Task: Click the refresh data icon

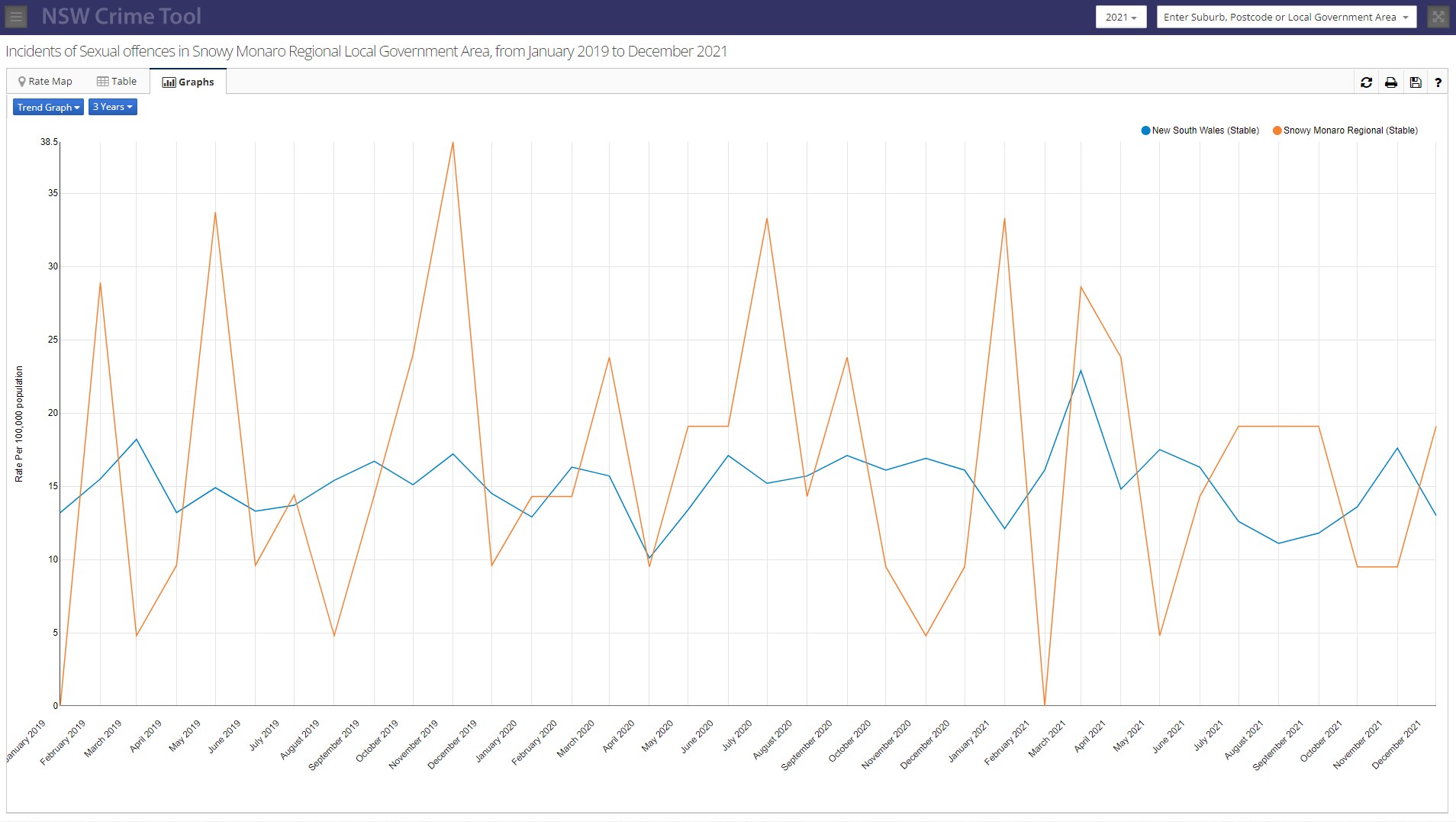Action: coord(1366,82)
